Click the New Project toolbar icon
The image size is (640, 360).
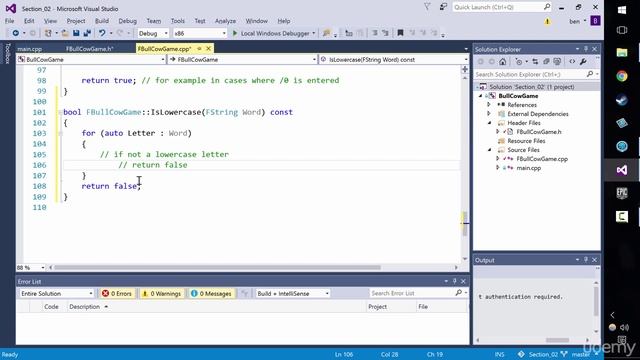(48, 33)
